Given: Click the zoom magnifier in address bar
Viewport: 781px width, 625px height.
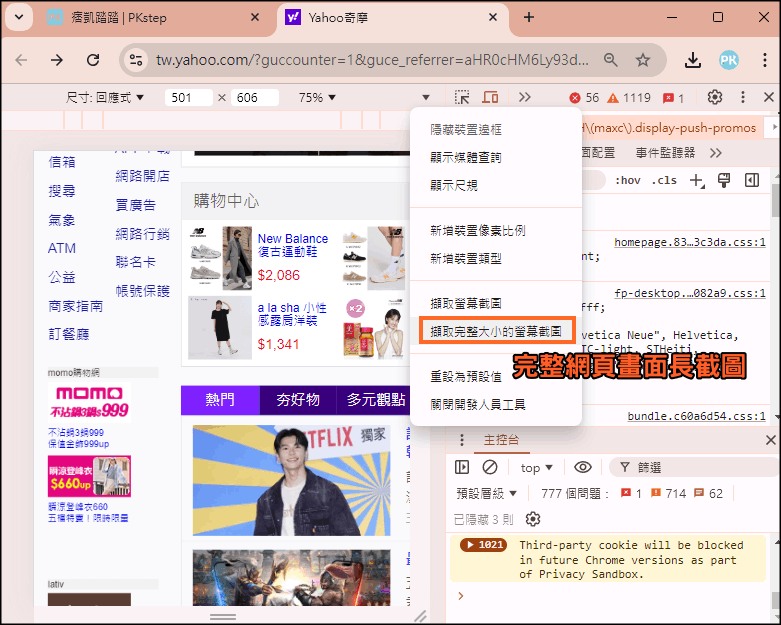Looking at the screenshot, I should pos(611,60).
